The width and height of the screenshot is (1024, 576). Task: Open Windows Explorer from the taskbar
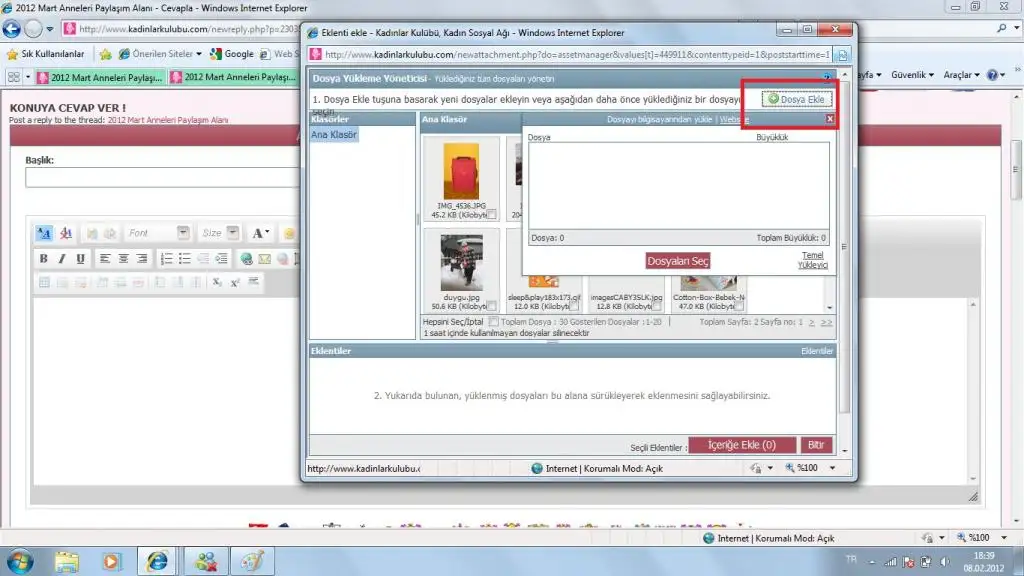[67, 561]
